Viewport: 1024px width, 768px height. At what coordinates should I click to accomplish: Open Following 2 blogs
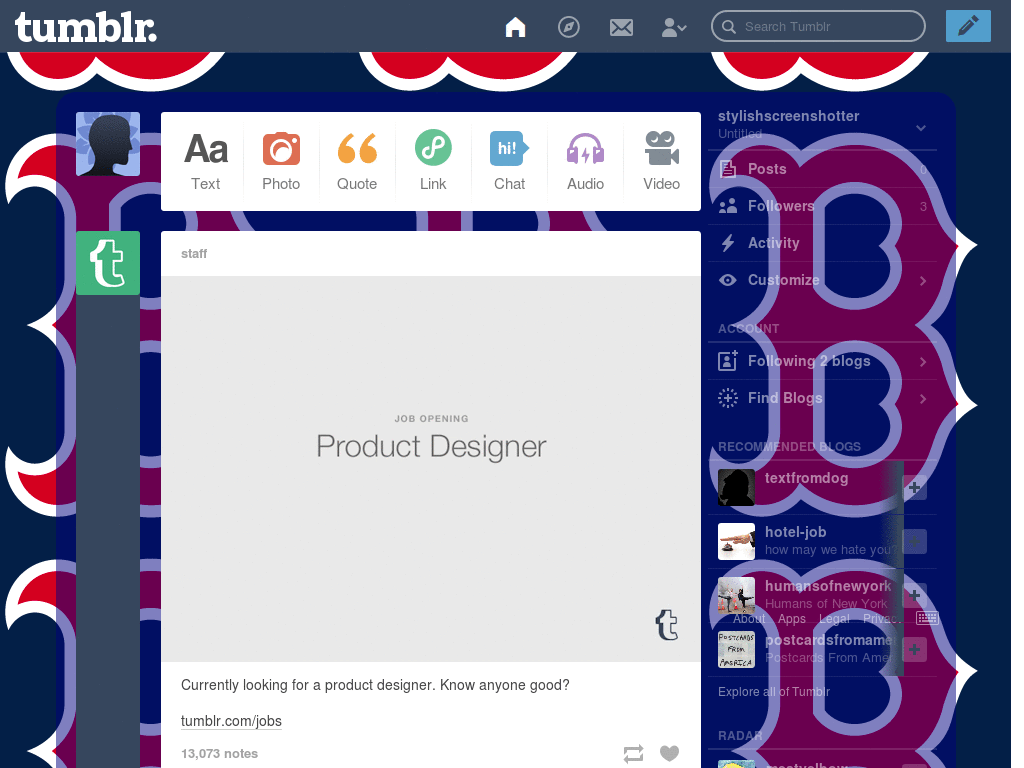point(822,361)
